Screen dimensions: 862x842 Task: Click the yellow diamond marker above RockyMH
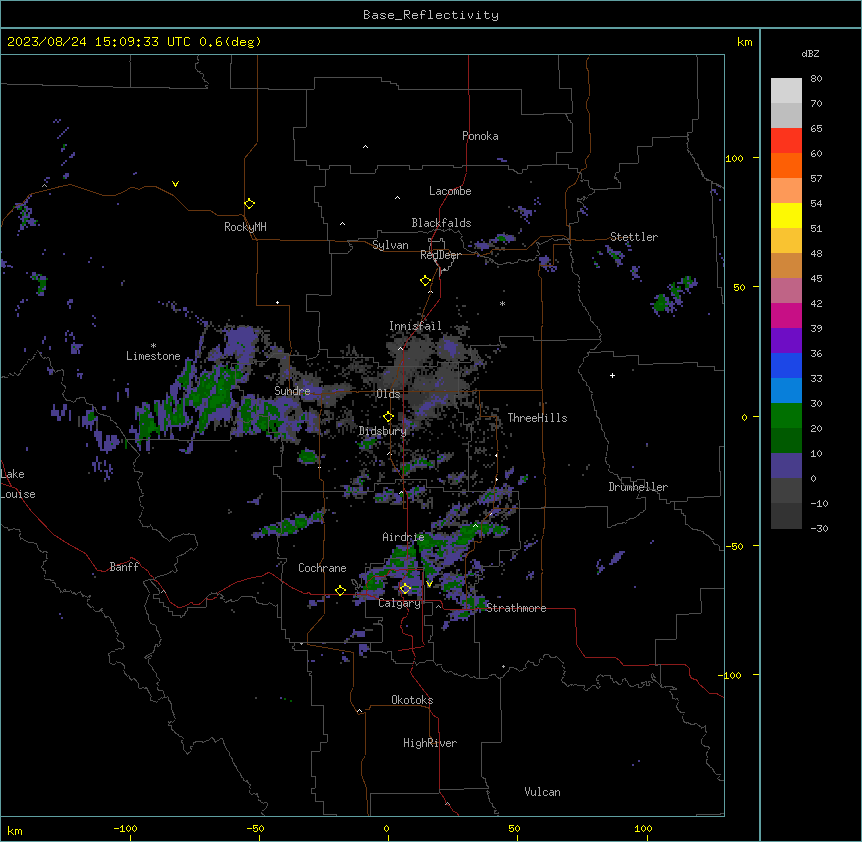coord(249,204)
